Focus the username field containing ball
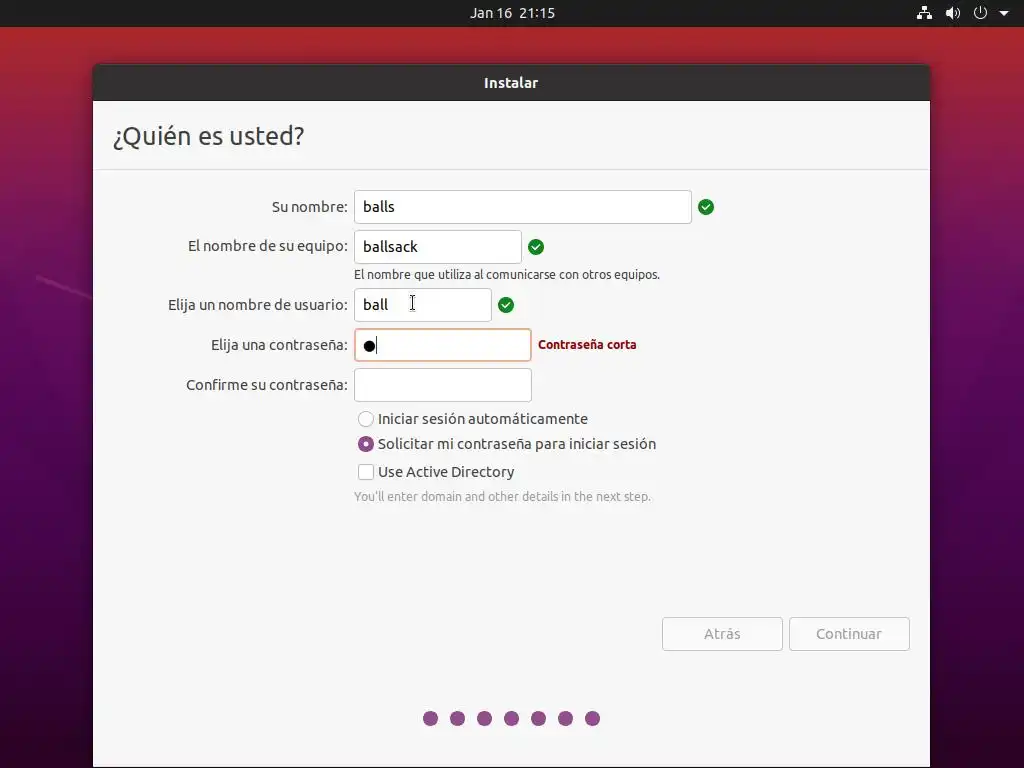This screenshot has width=1024, height=768. pos(423,305)
